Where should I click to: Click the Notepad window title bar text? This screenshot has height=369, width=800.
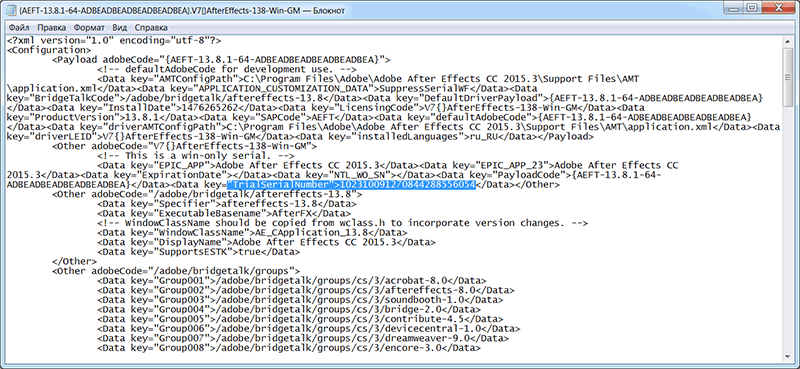[x=181, y=10]
